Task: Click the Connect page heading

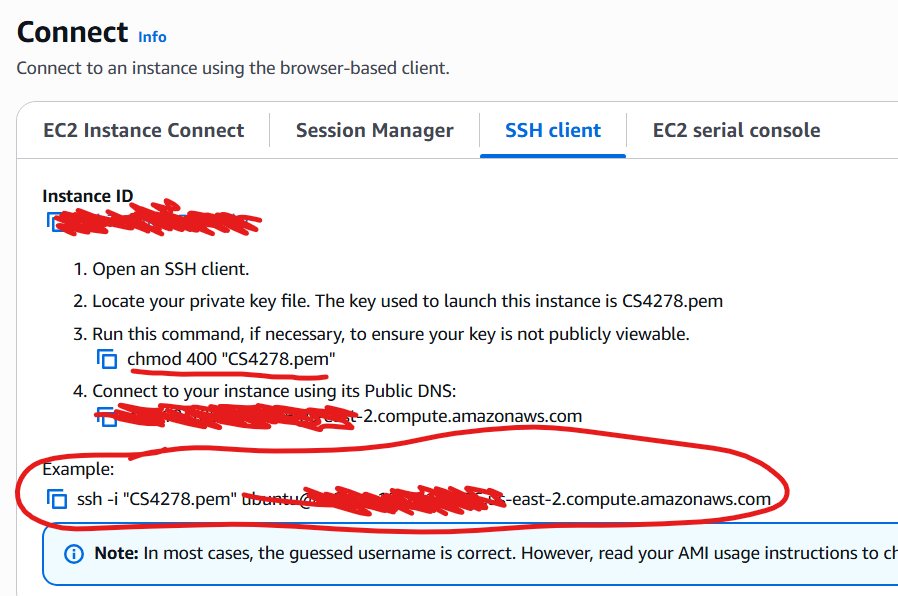Action: pyautogui.click(x=73, y=32)
